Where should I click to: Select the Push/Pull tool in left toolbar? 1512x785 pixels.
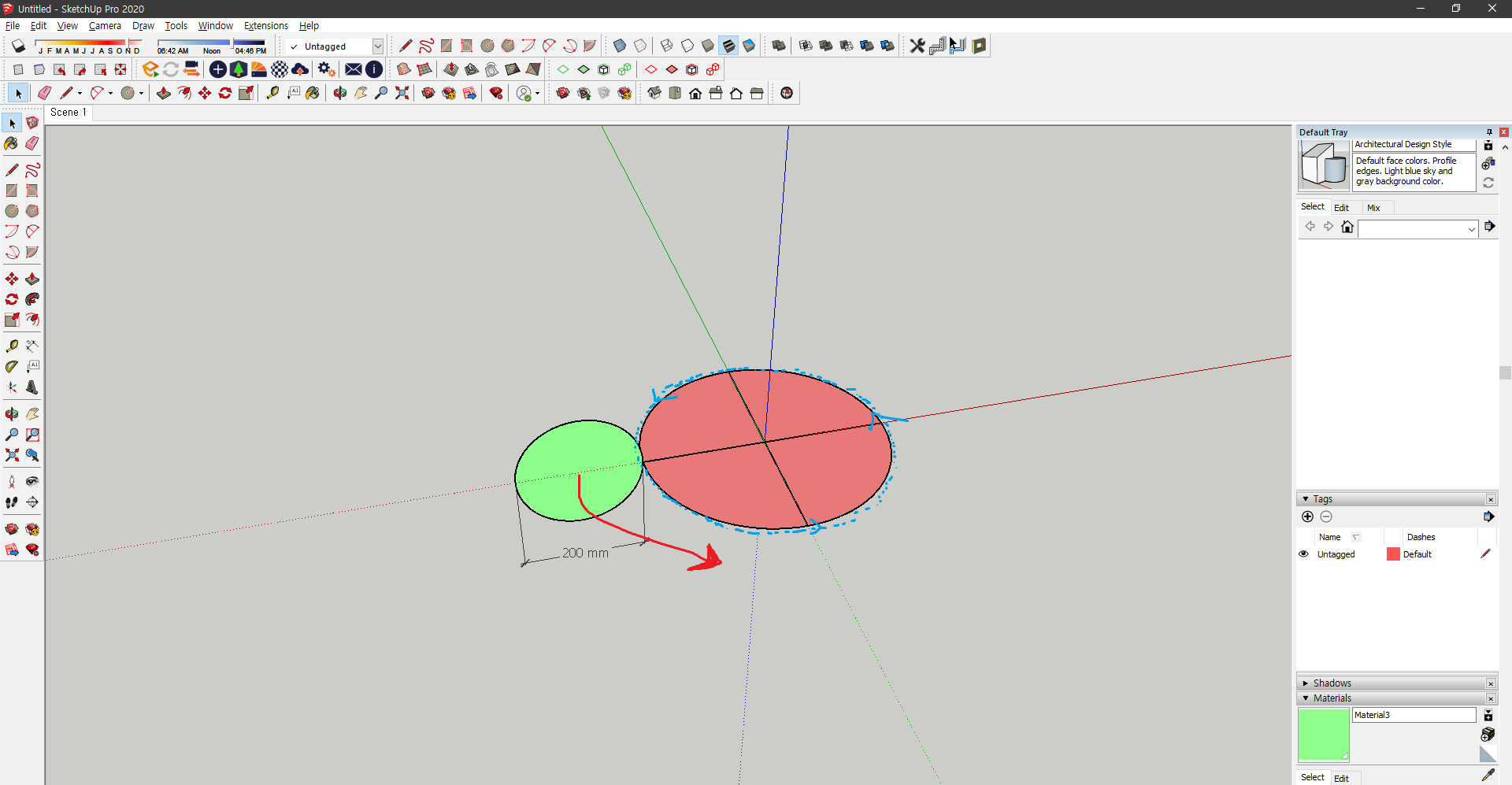pos(32,279)
